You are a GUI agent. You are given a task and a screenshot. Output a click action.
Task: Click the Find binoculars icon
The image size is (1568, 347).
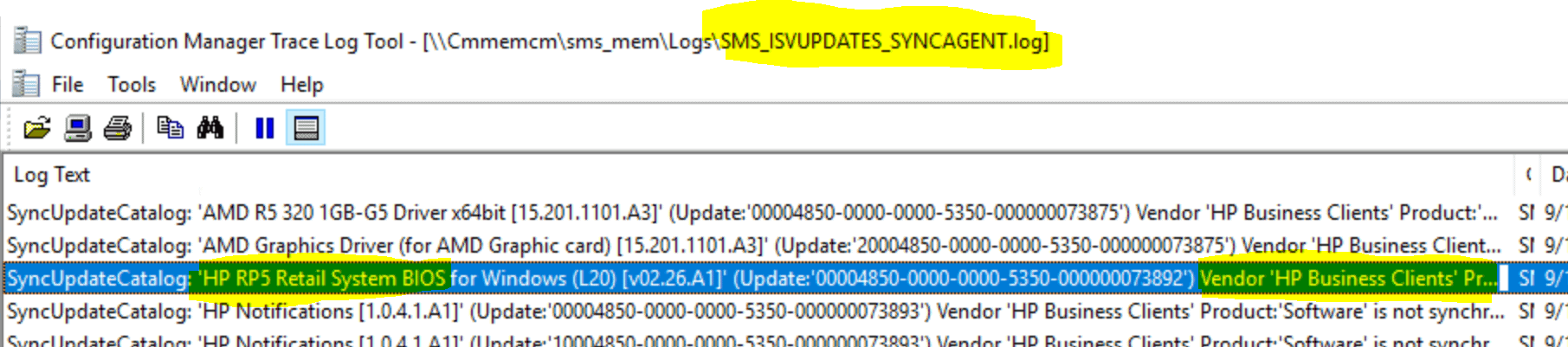tap(210, 129)
